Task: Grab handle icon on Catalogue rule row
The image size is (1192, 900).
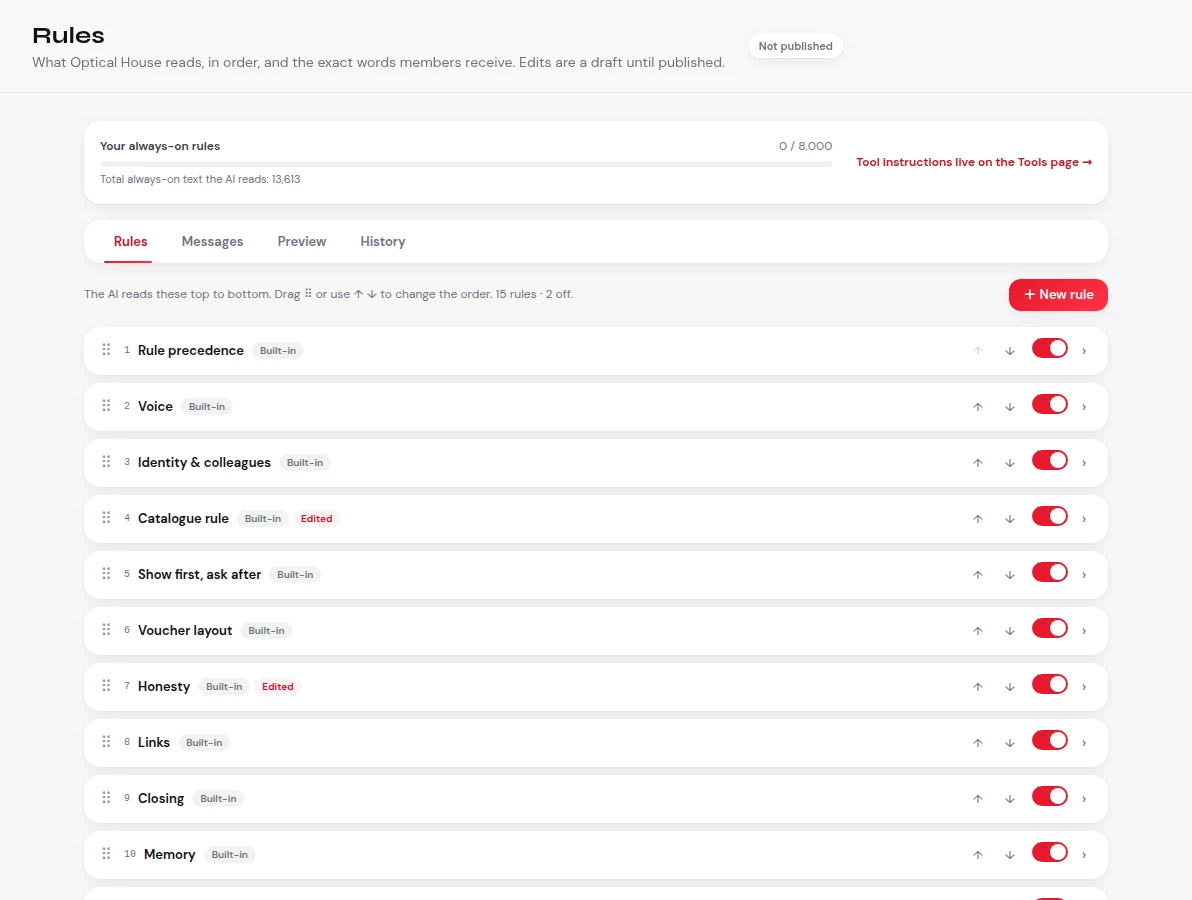Action: pos(106,518)
